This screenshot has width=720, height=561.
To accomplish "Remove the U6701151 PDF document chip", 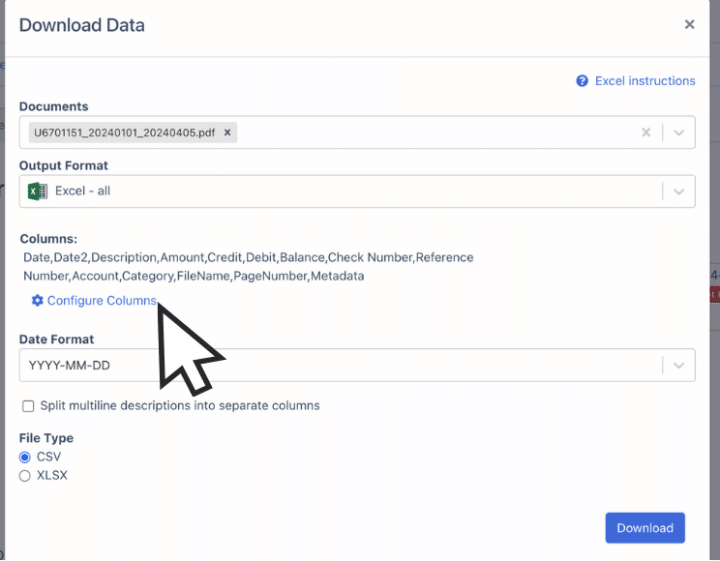I will pyautogui.click(x=228, y=132).
